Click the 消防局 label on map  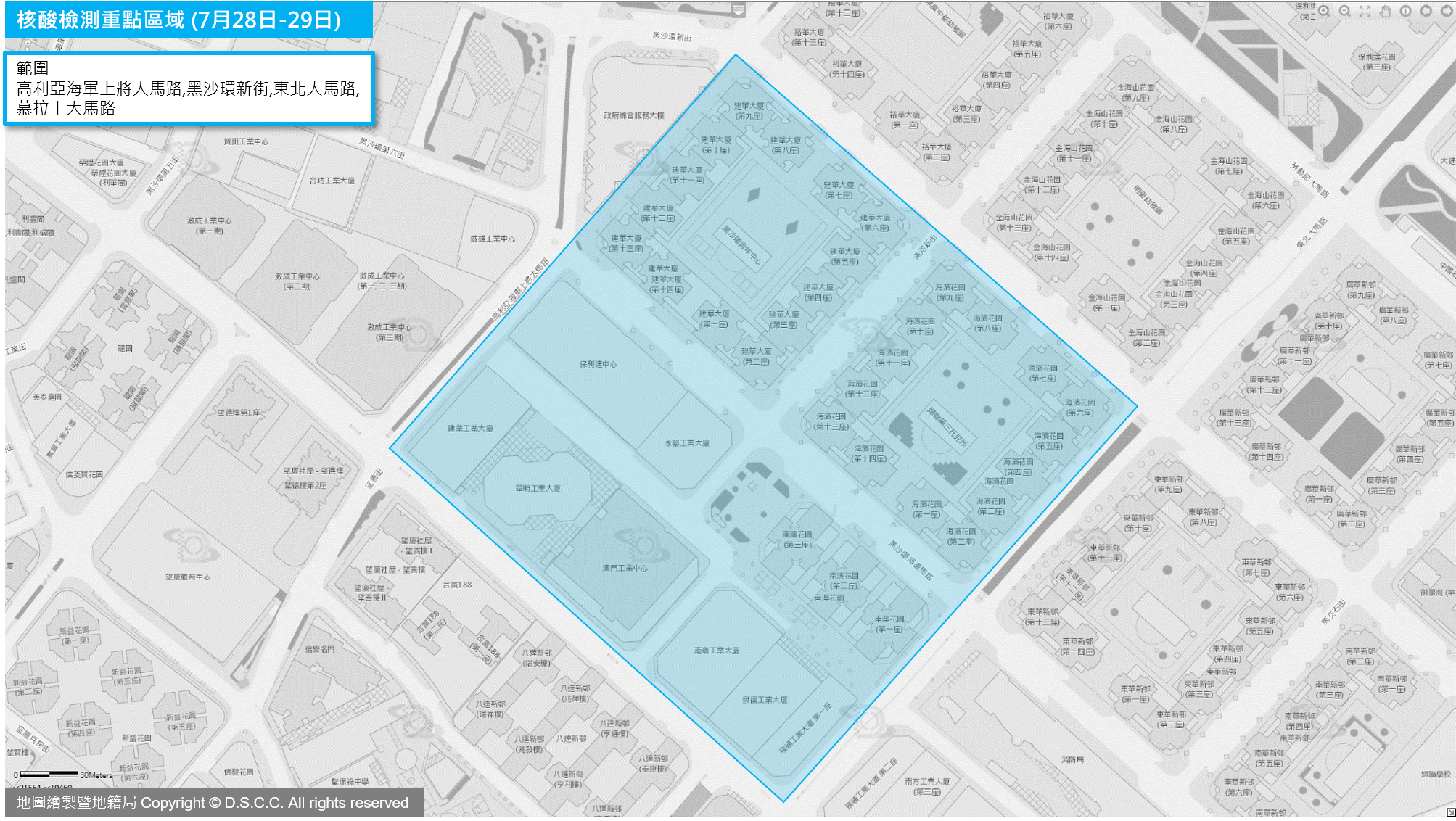[x=1072, y=760]
